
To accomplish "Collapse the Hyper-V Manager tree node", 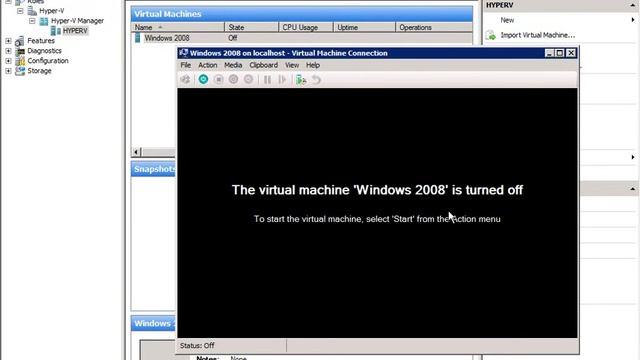I will tap(32, 21).
